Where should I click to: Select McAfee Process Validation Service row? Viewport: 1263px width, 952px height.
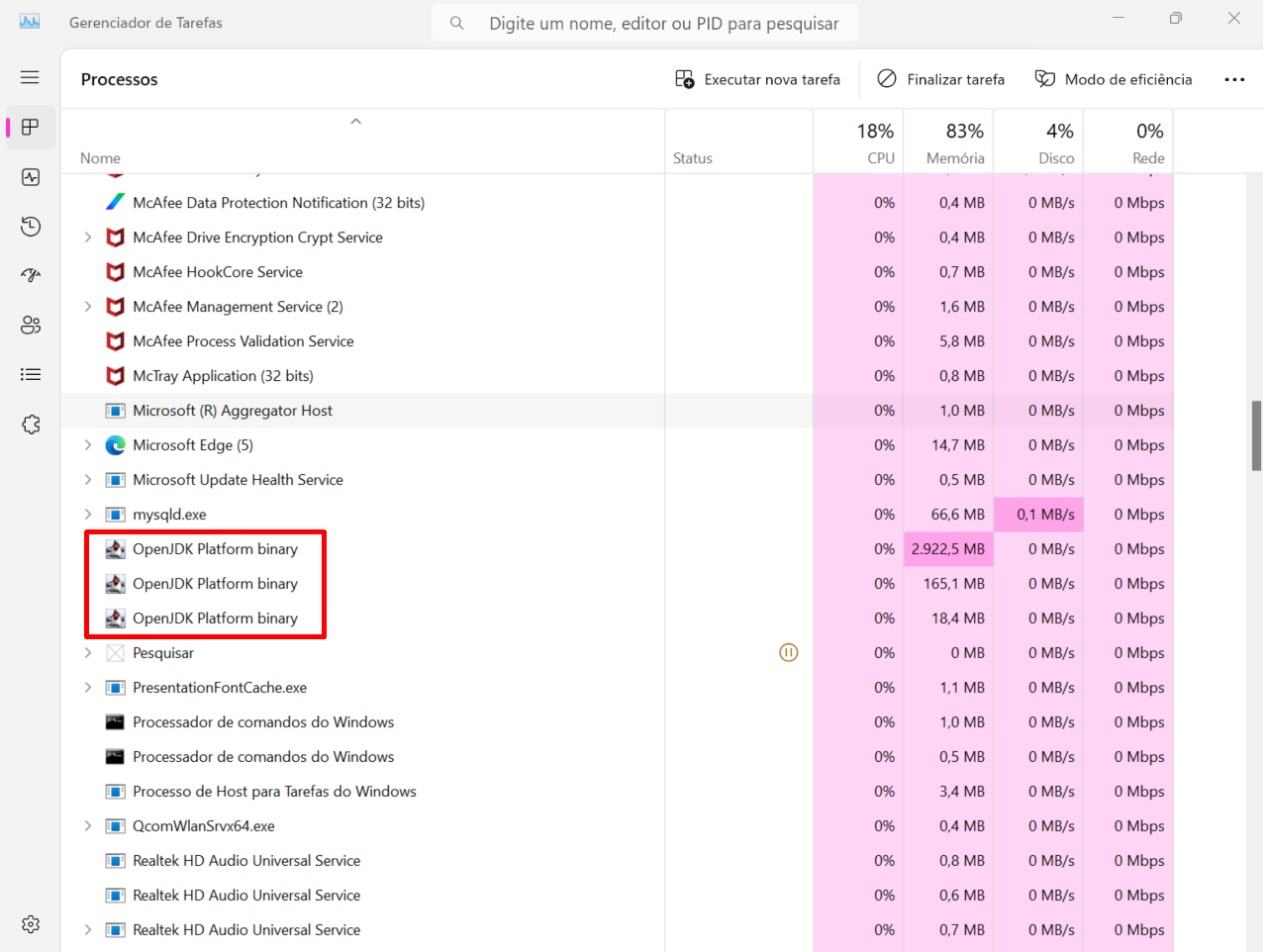click(617, 341)
